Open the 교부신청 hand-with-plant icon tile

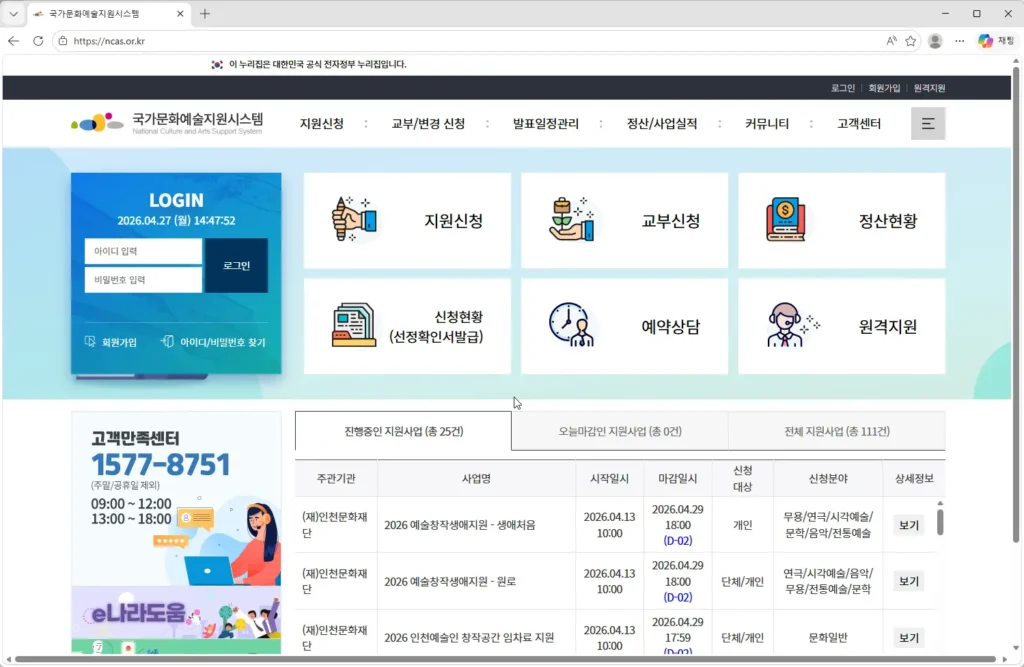[x=624, y=220]
